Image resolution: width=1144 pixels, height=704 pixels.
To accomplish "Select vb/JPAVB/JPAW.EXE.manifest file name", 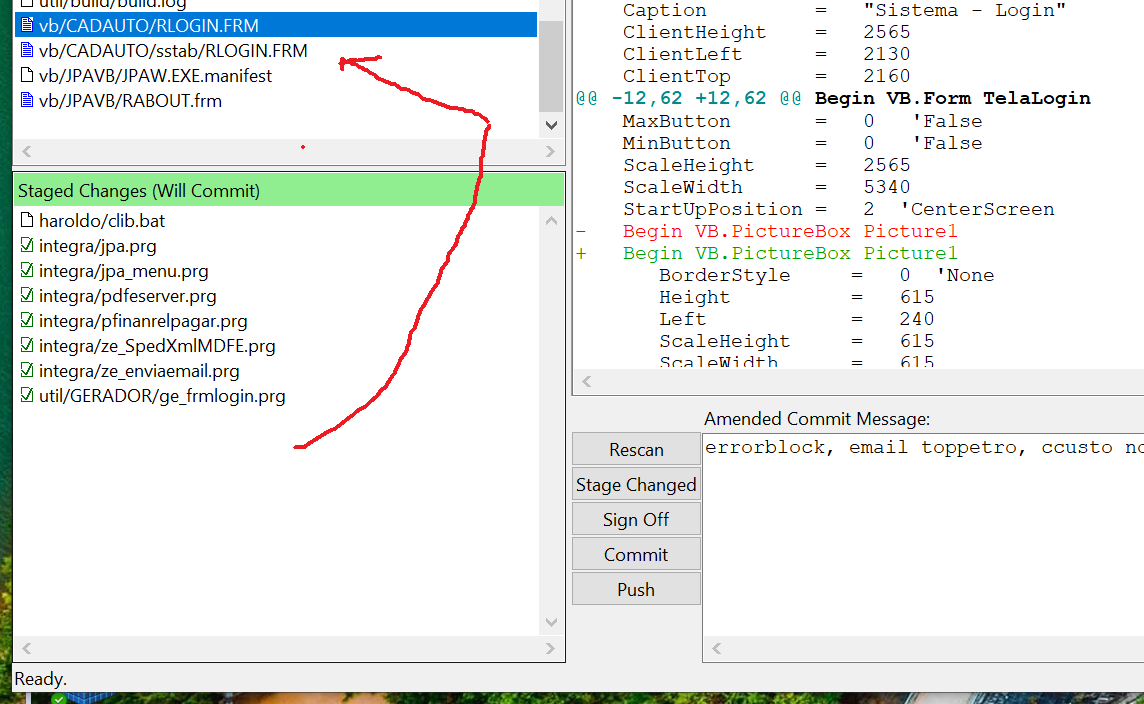I will [155, 76].
